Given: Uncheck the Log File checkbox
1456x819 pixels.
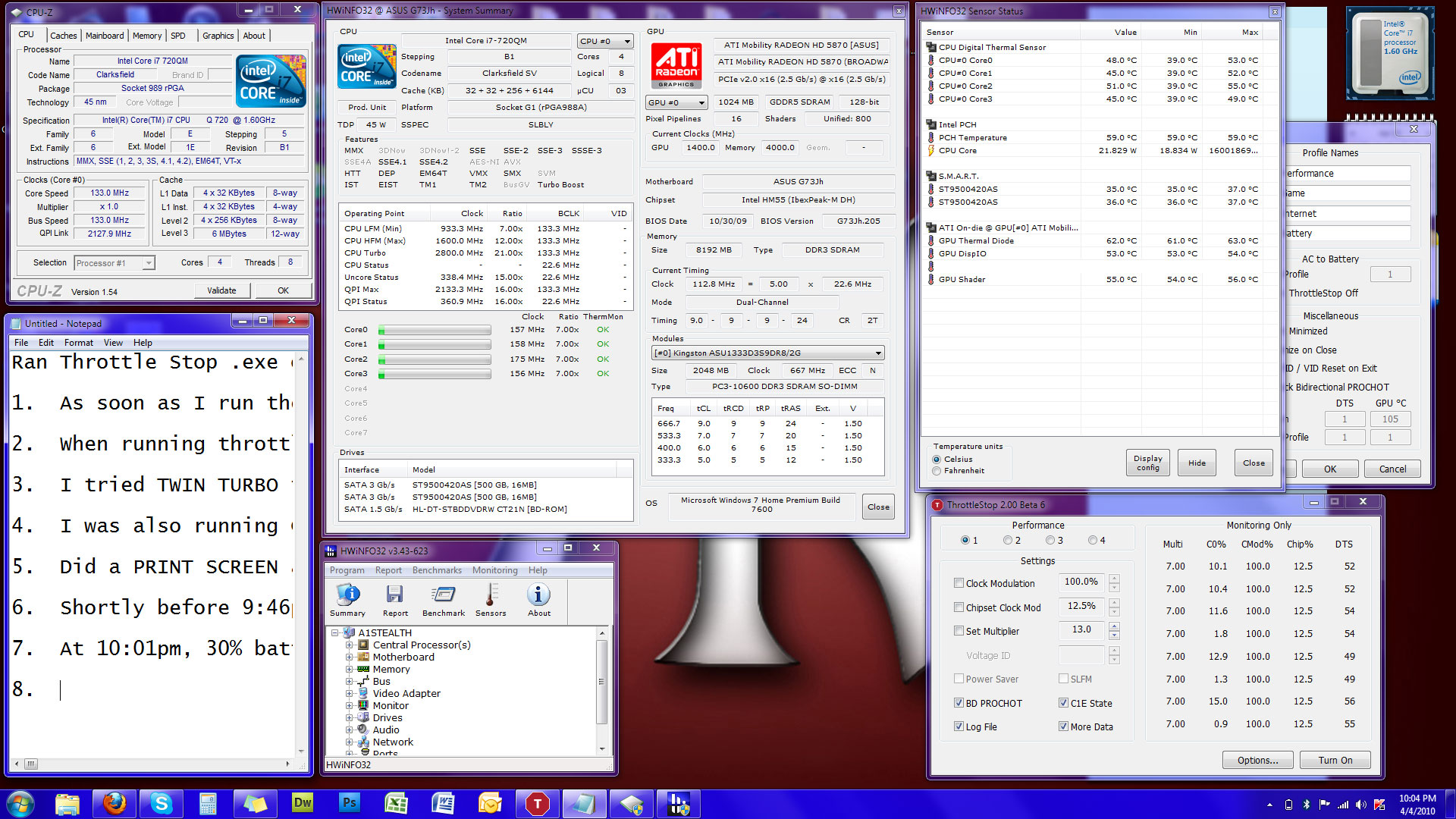Looking at the screenshot, I should [959, 726].
